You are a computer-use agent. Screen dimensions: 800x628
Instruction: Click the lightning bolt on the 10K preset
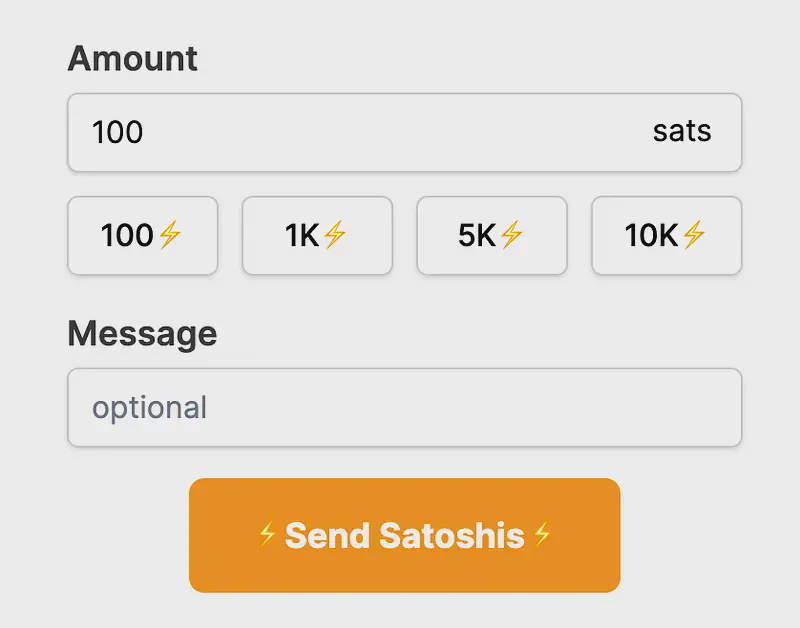[694, 236]
